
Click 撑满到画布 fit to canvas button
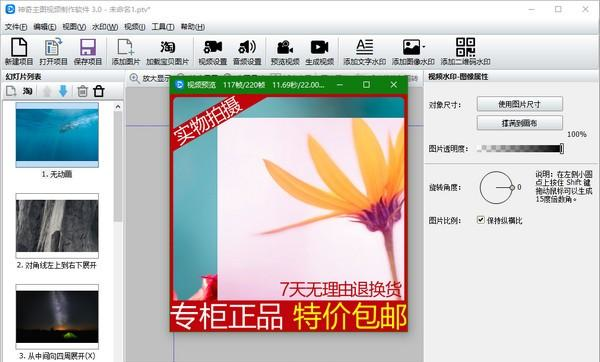click(x=520, y=123)
